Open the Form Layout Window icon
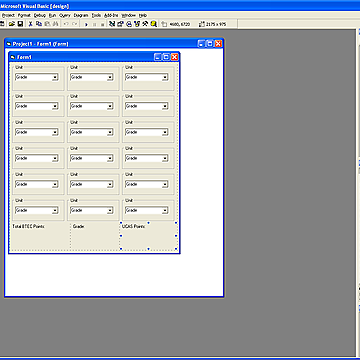The image size is (360, 360). (x=129, y=24)
